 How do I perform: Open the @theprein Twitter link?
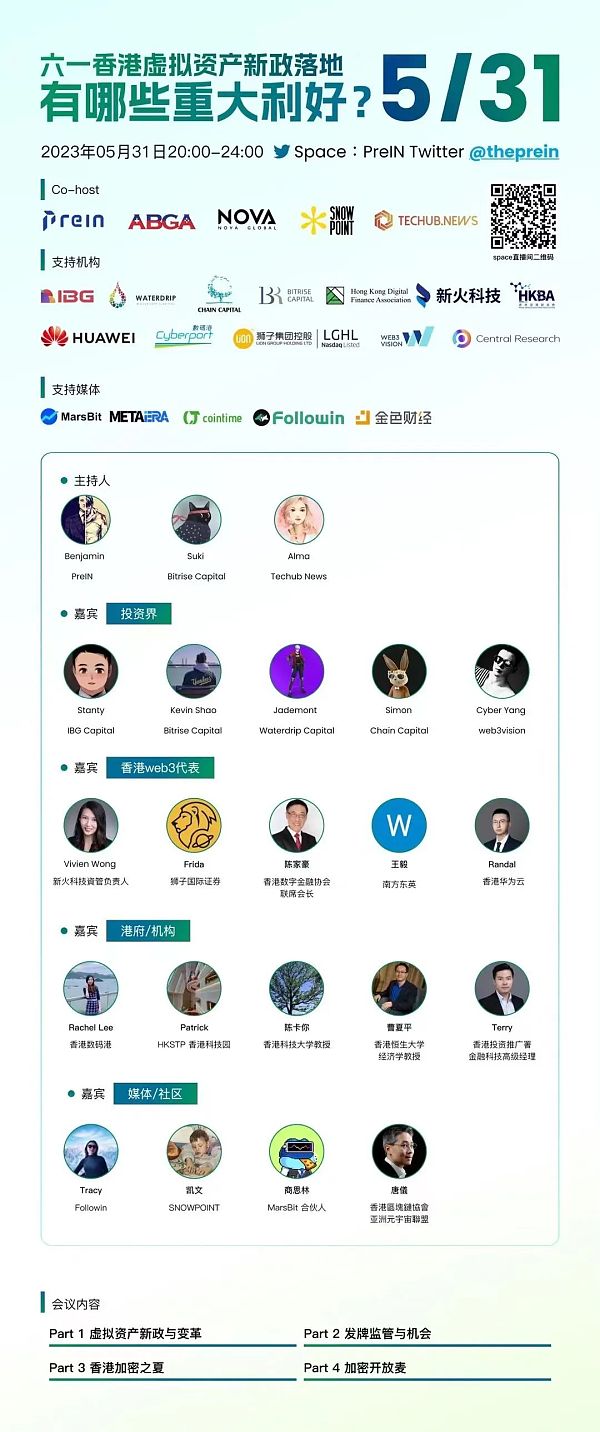[514, 152]
